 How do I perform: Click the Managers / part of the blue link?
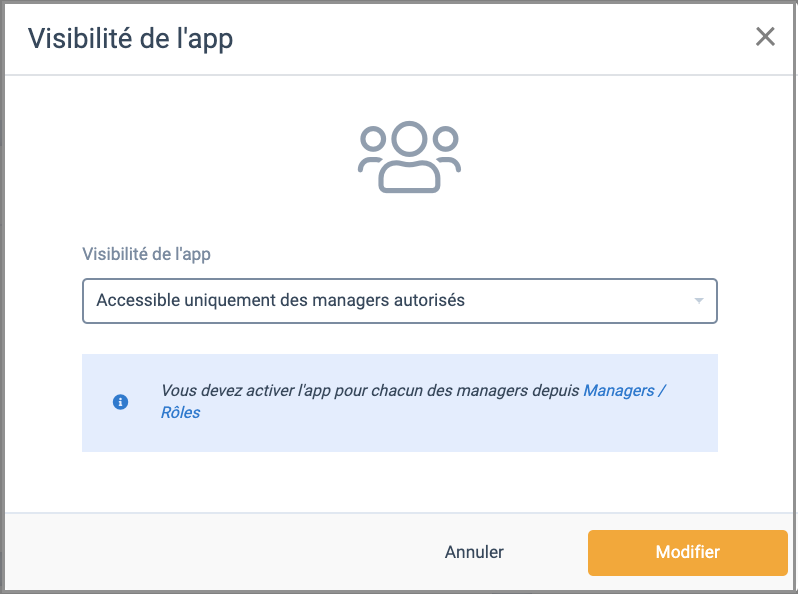coord(624,390)
